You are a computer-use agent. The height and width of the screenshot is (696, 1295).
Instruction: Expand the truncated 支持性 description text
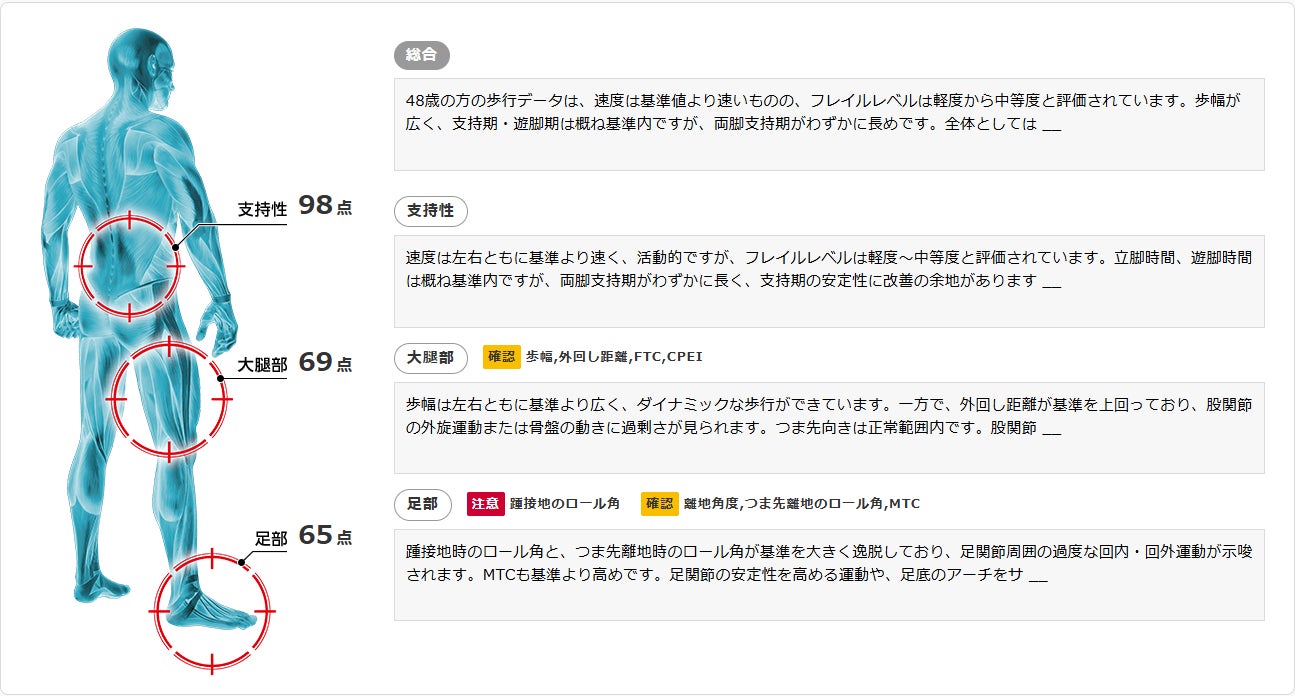point(1051,282)
